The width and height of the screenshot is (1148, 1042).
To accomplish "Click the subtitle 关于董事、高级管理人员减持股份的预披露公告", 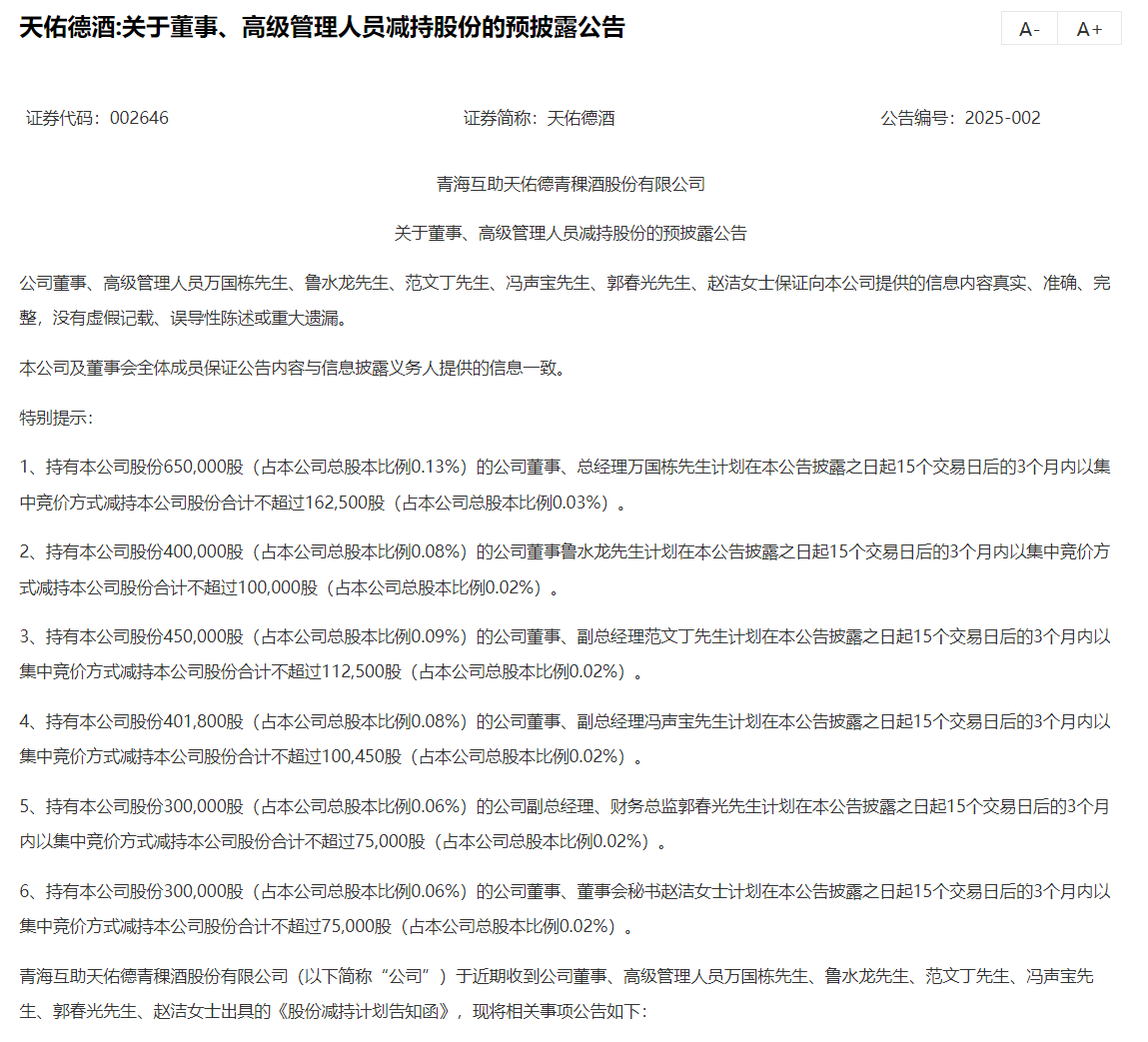I will point(574,233).
